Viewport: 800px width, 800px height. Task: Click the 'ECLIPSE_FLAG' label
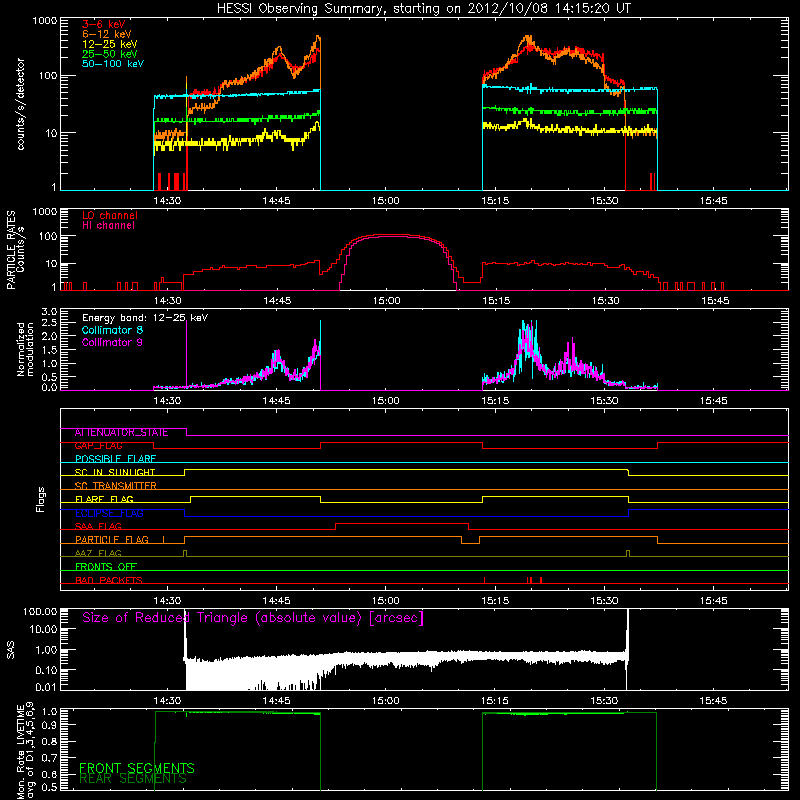[109, 513]
